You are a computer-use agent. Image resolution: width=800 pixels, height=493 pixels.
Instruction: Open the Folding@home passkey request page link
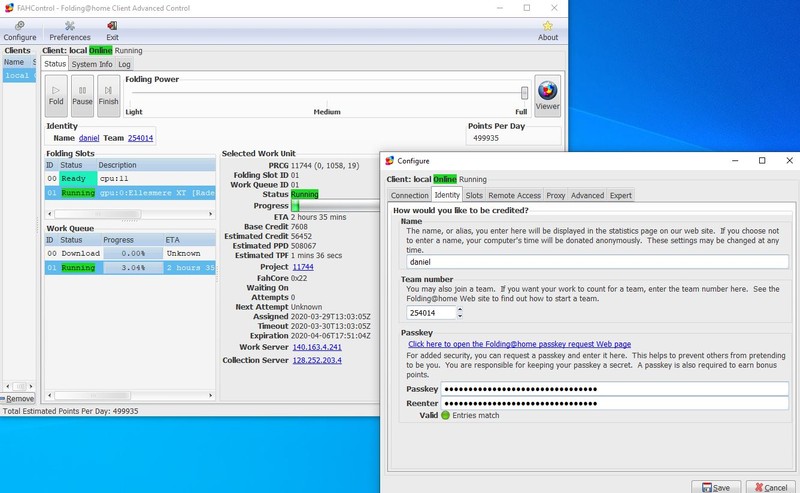tap(519, 344)
